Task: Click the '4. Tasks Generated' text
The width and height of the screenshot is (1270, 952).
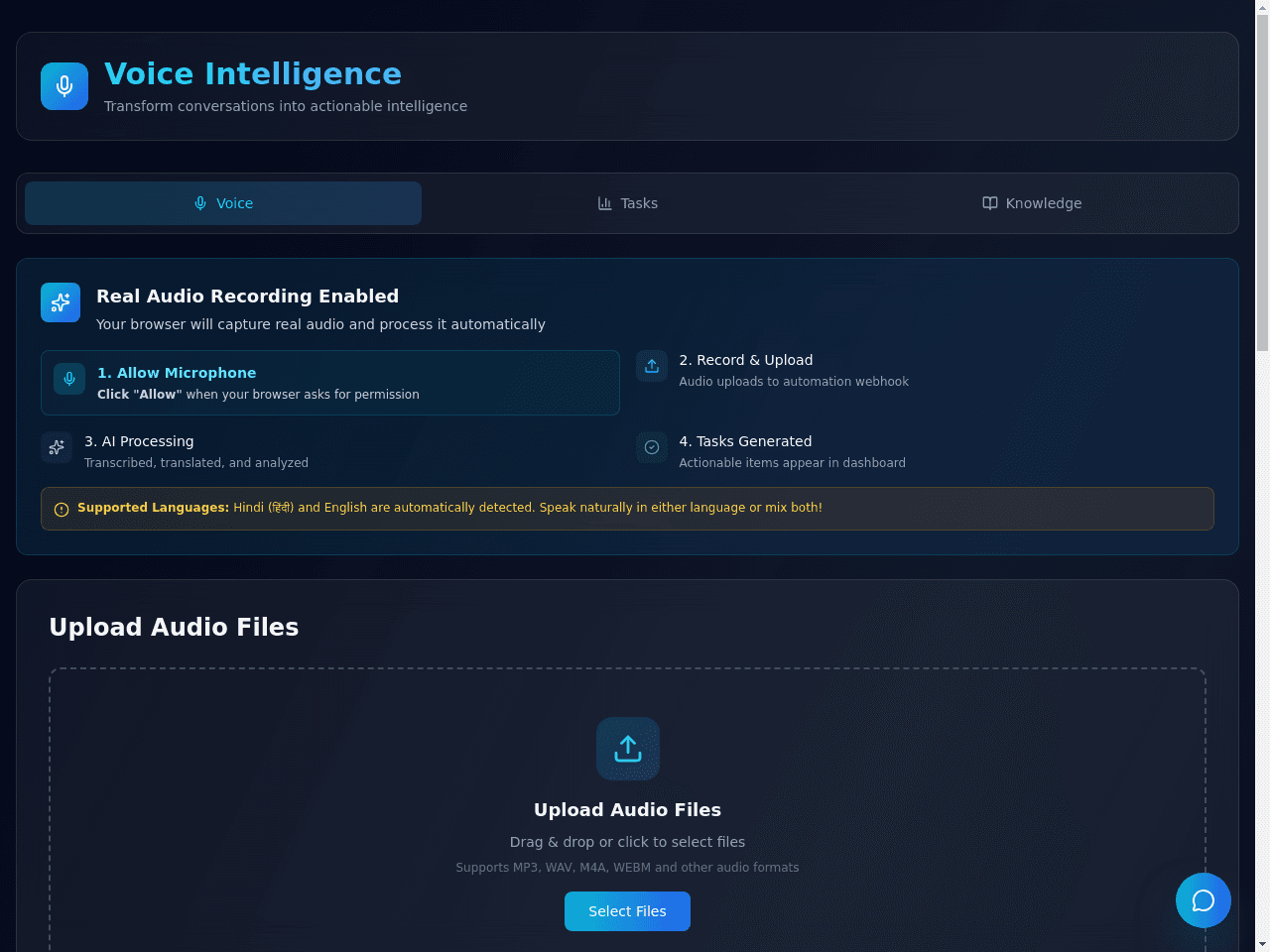Action: (x=745, y=441)
